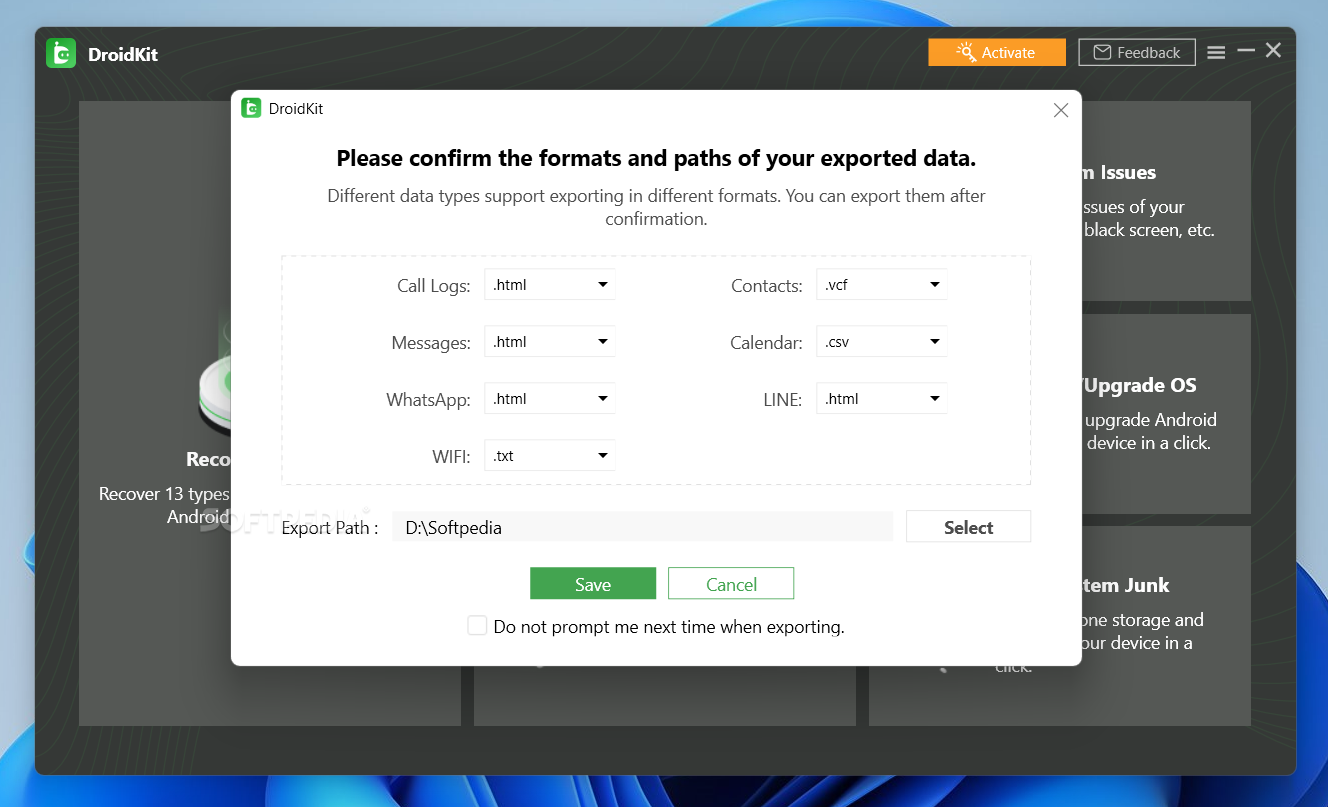Screen dimensions: 1328x807
Task: Click the dialog heading about exported data
Action: [x=656, y=158]
